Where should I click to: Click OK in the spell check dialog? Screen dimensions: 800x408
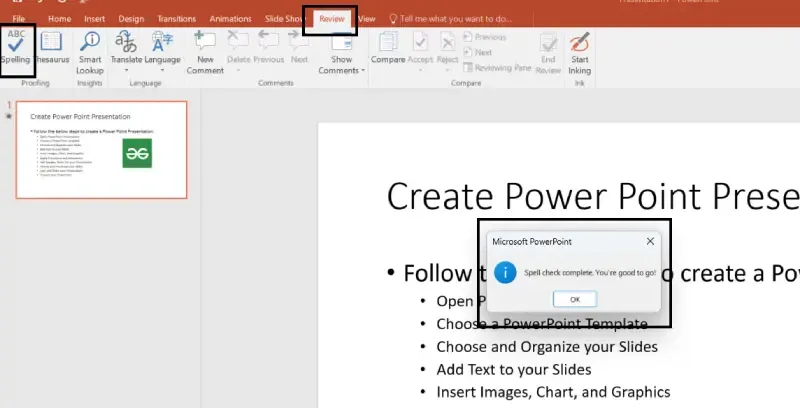tap(575, 299)
